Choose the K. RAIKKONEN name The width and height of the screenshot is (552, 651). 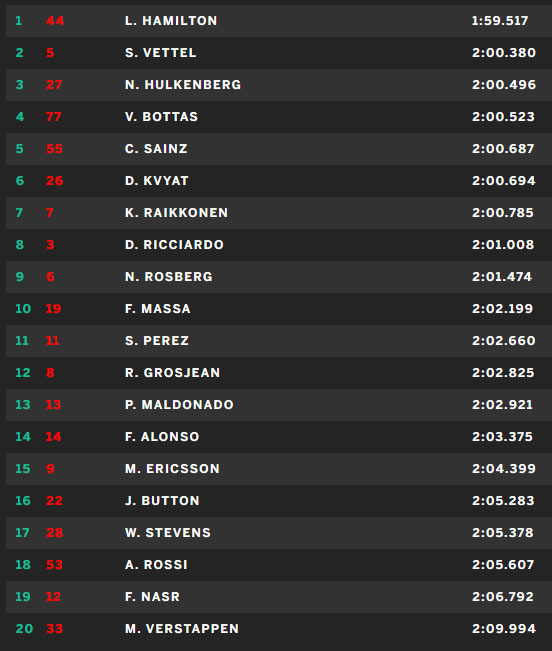pyautogui.click(x=176, y=213)
